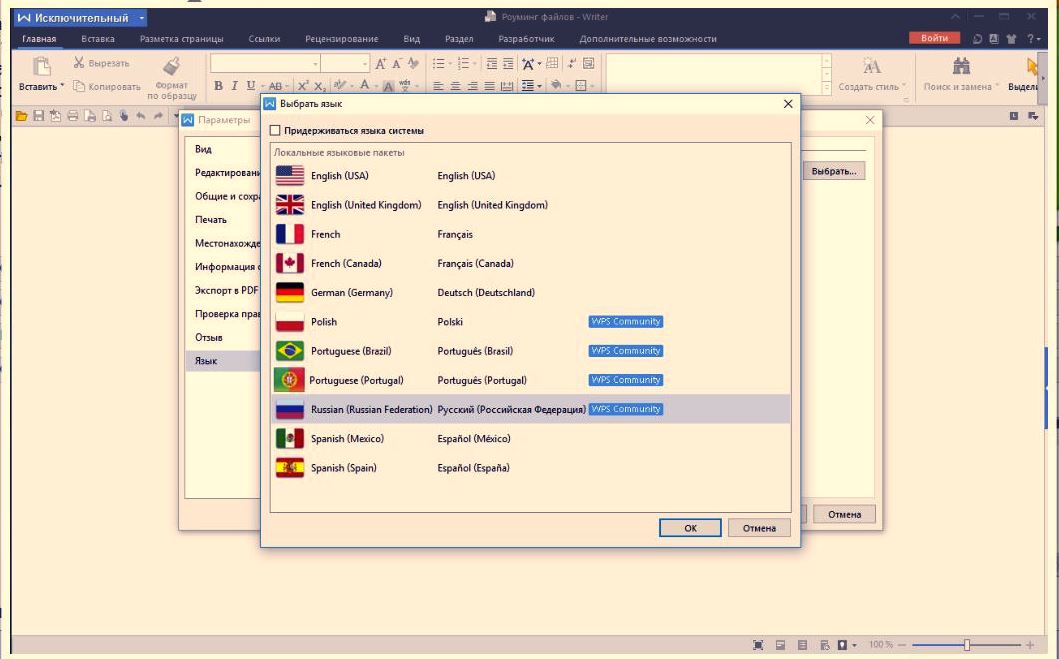This screenshot has height=659, width=1059.
Task: Expand the Вставить paste dropdown arrow
Action: (62, 86)
